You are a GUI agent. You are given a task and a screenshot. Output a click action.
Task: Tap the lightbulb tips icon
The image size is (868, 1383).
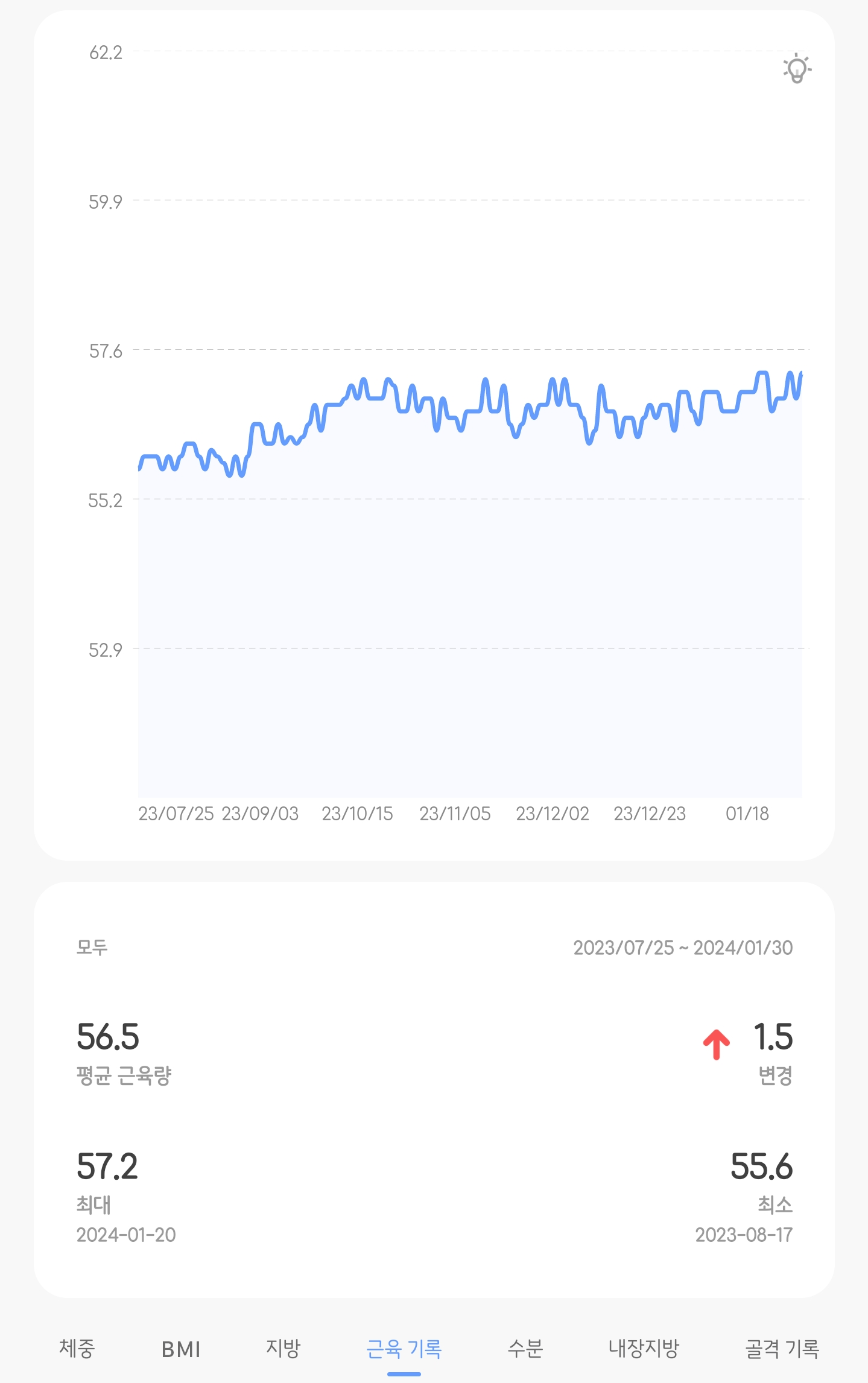click(x=797, y=68)
